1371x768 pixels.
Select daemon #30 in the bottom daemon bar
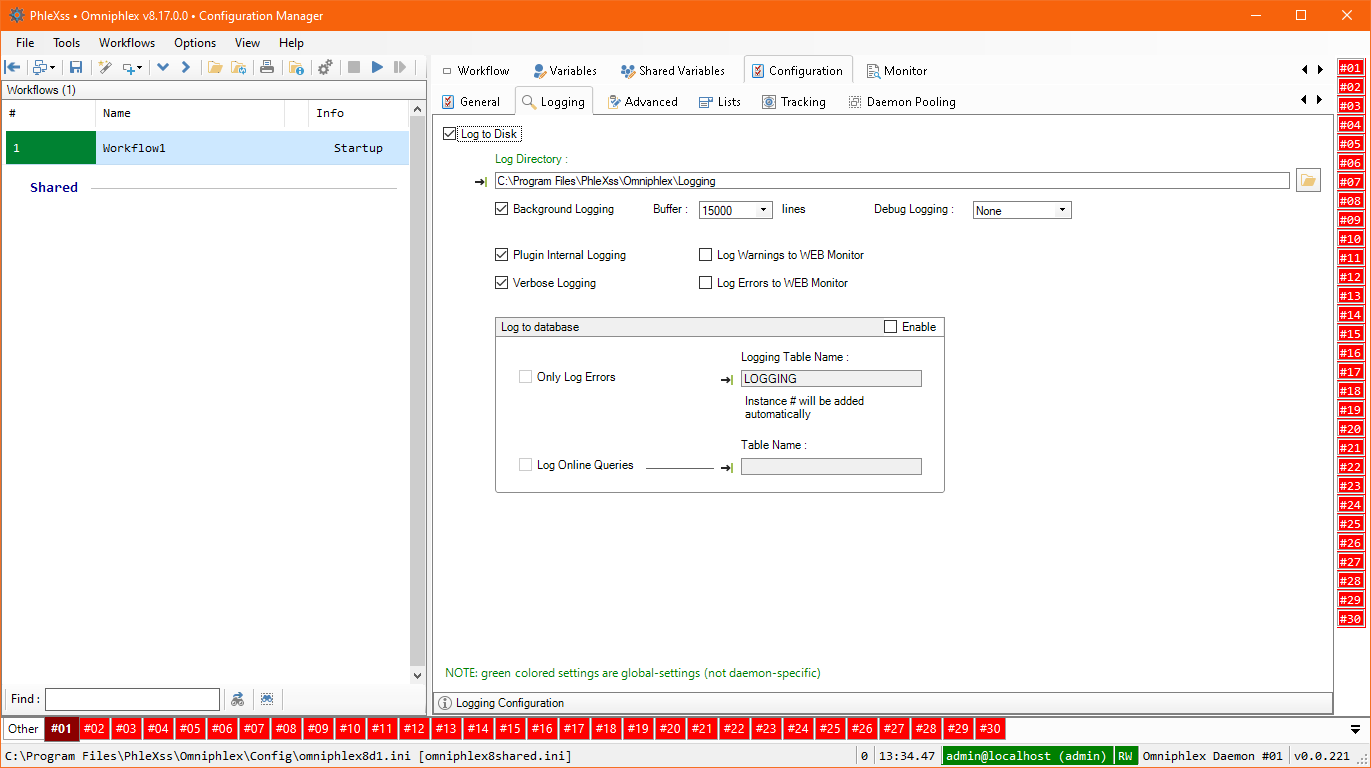pos(990,729)
